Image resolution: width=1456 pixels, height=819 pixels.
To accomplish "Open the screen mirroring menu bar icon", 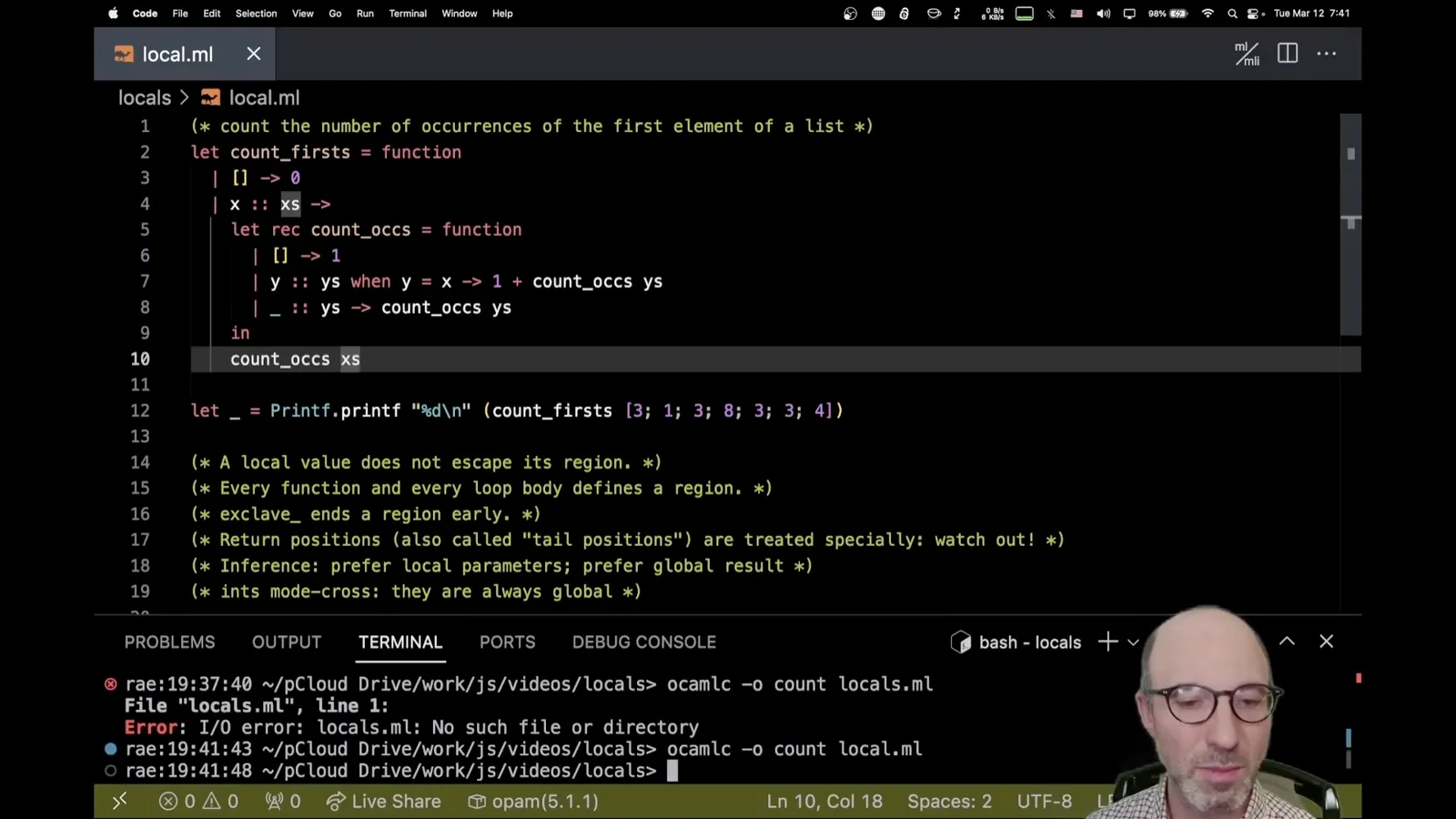I will coord(1129,14).
